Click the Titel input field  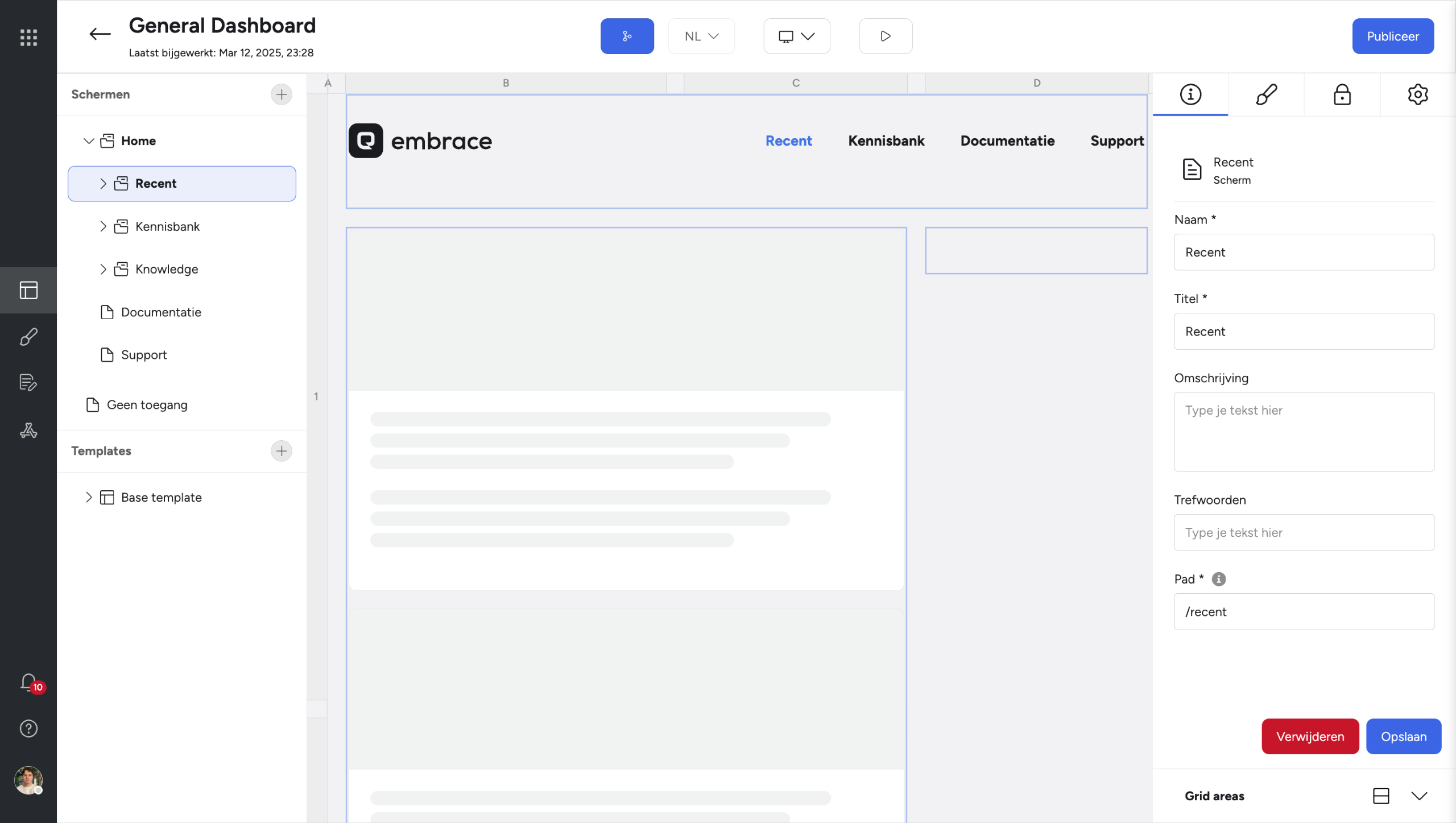[1304, 332]
